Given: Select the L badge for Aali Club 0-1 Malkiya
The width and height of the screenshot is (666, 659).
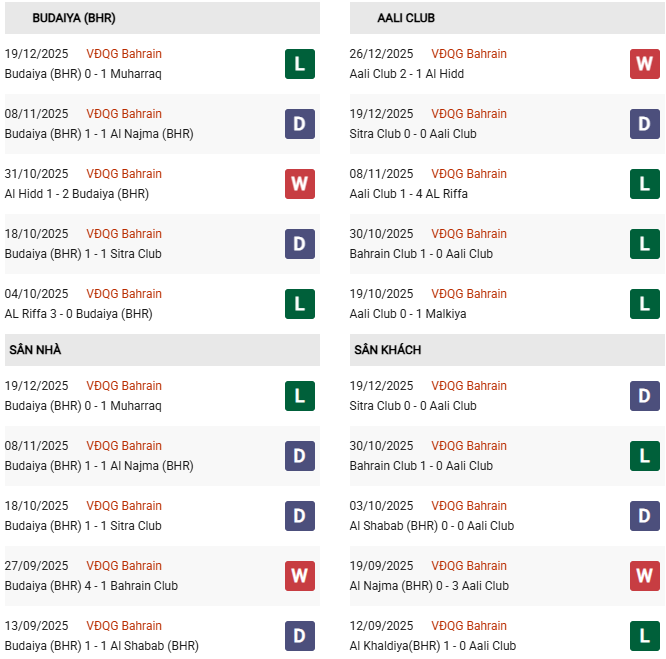Looking at the screenshot, I should [645, 304].
